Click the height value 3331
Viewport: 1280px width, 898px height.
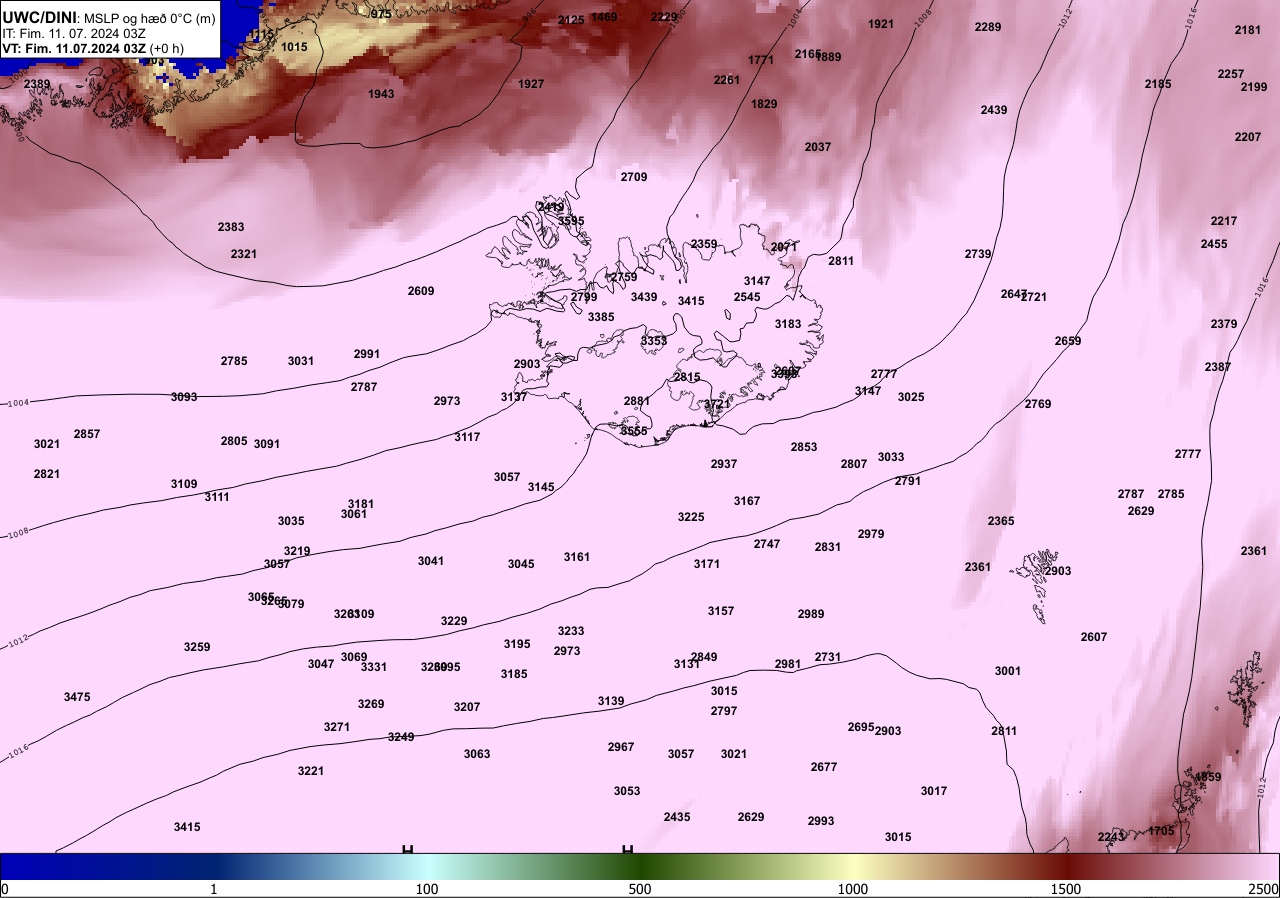[374, 667]
